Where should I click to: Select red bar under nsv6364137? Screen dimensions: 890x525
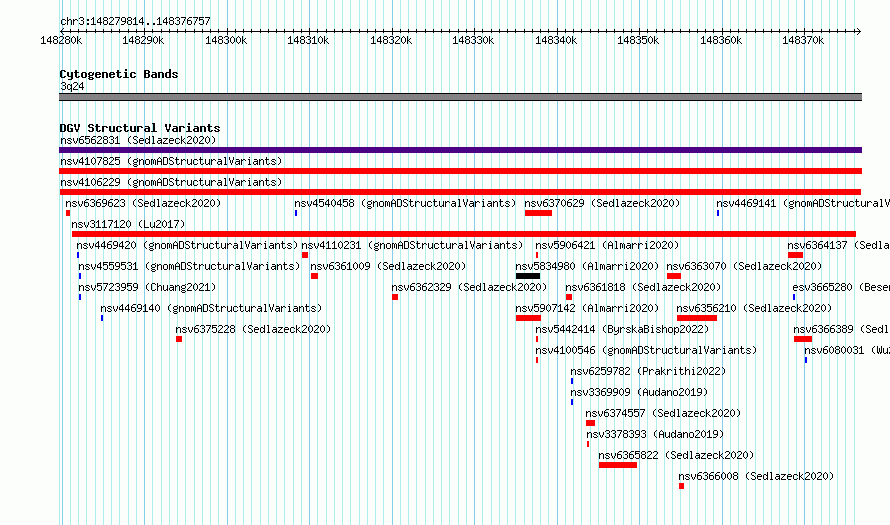(x=795, y=255)
